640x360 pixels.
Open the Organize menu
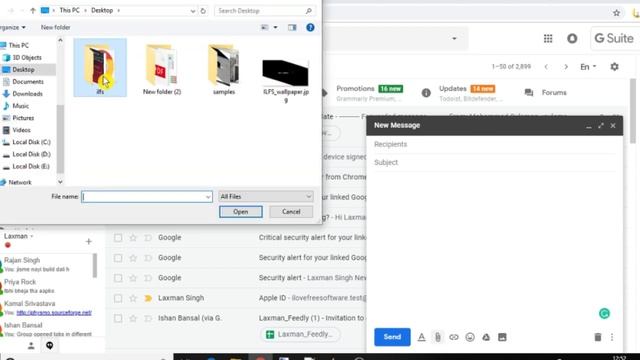[x=12, y=27]
